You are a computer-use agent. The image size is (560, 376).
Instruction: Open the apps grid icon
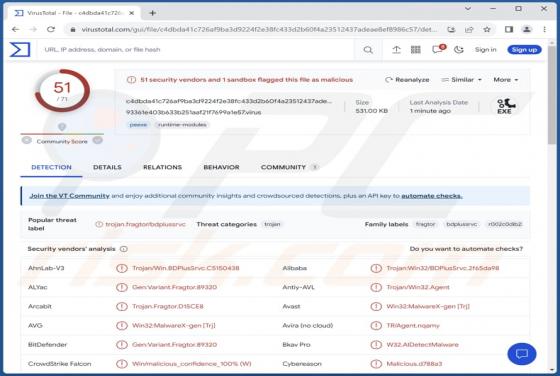(416, 50)
